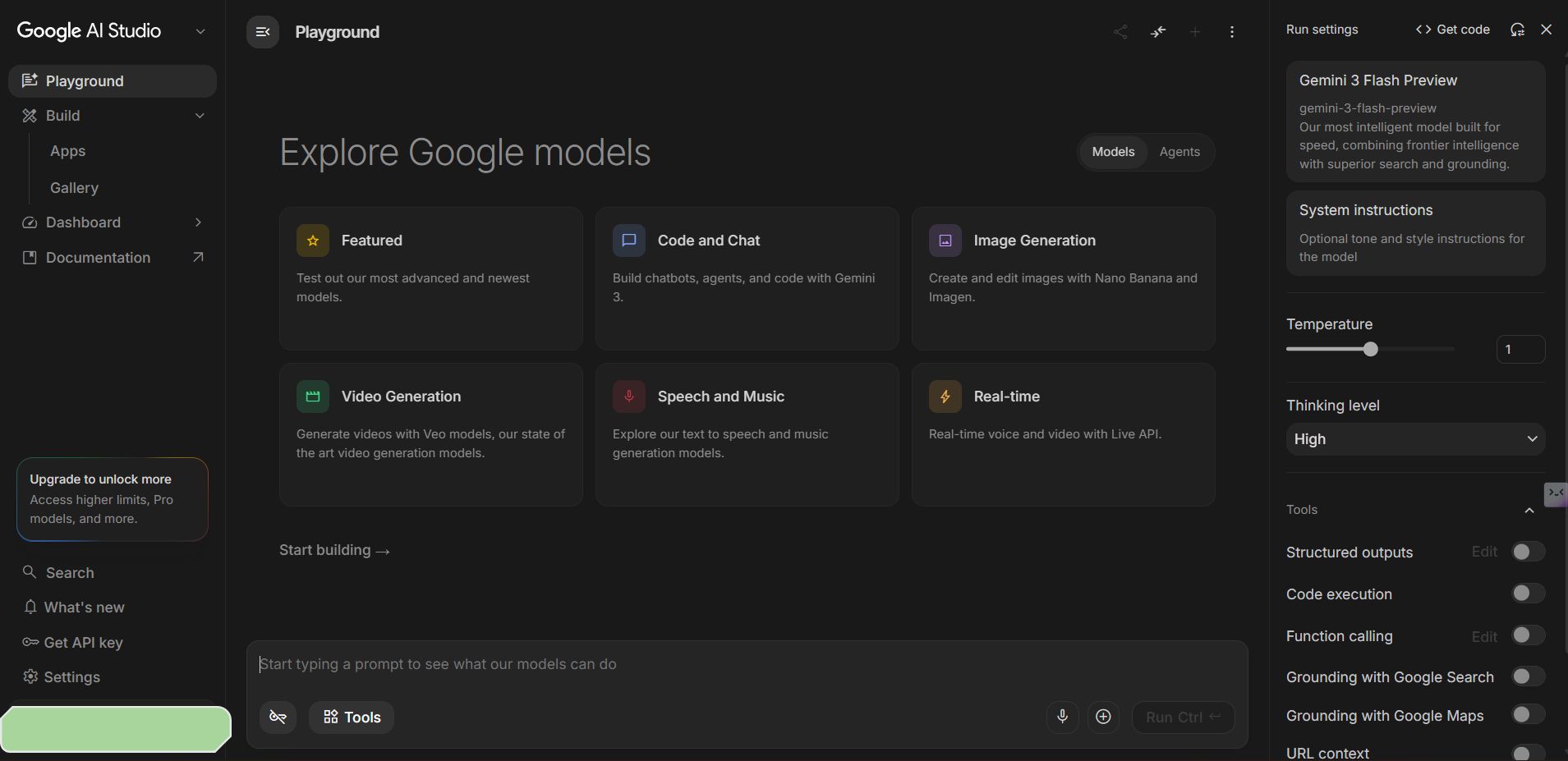The height and width of the screenshot is (761, 1568).
Task: Follow the Start building link
Action: pos(334,550)
